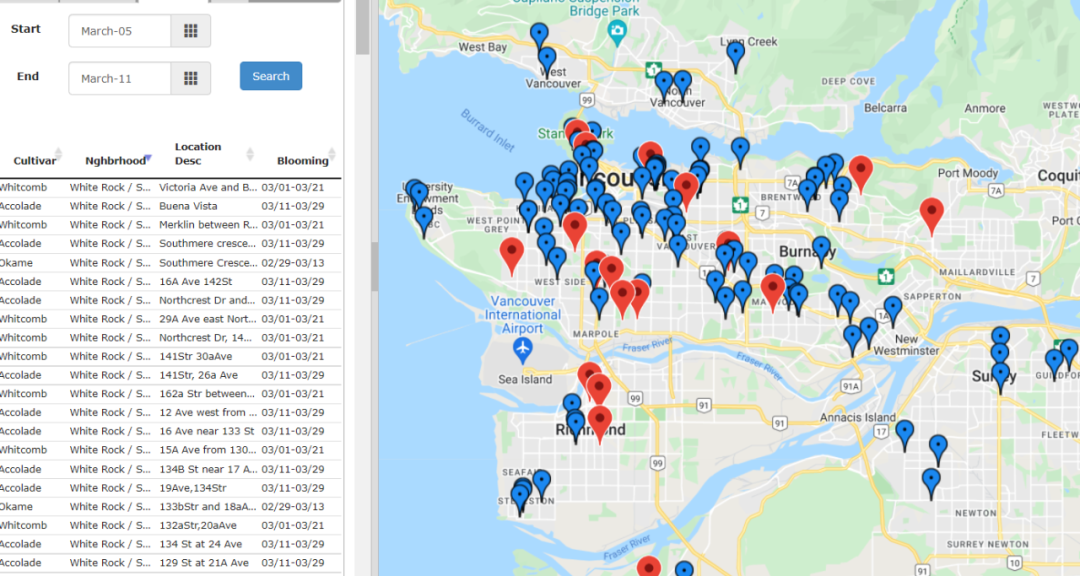Select the 29A Ave east Nort... row

click(x=170, y=319)
